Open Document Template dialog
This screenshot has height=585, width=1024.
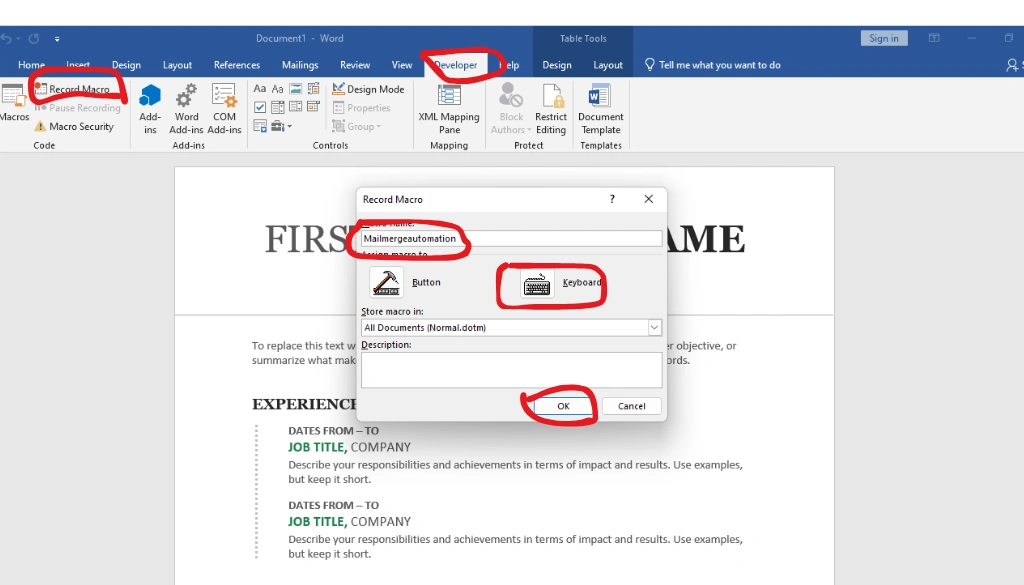[600, 108]
